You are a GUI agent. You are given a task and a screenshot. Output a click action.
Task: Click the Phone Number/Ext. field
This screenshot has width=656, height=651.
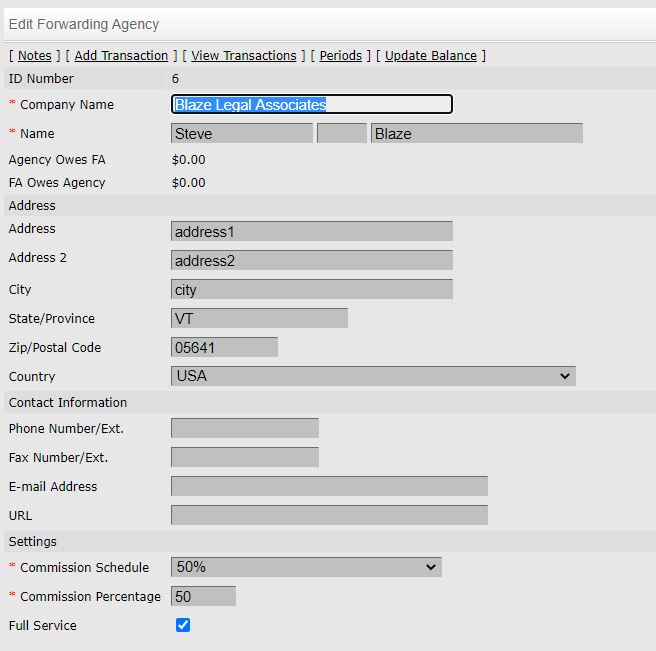point(245,428)
